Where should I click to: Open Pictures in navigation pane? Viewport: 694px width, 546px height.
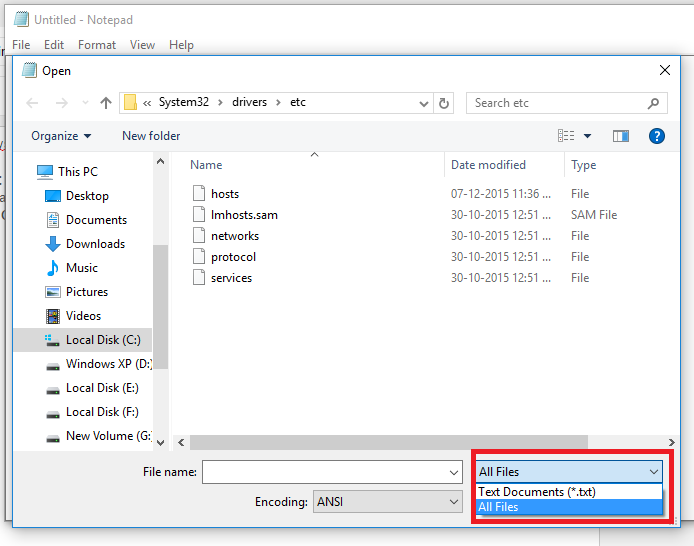coord(87,292)
